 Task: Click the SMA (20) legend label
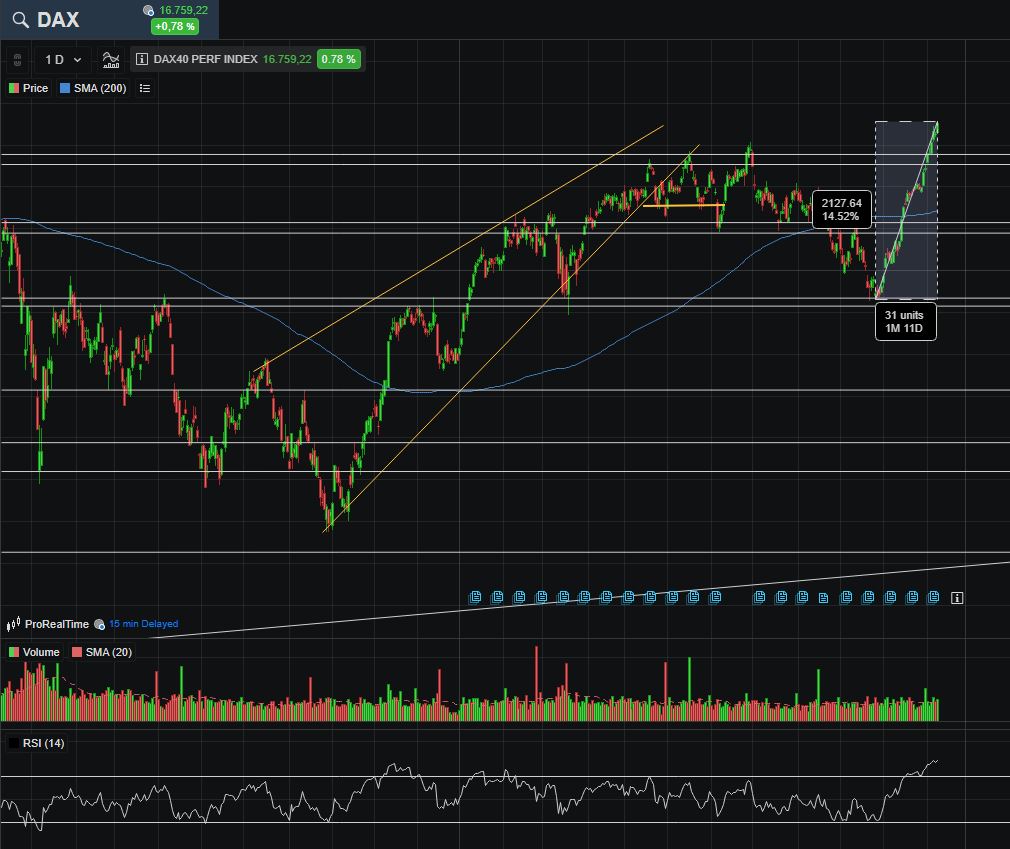109,652
